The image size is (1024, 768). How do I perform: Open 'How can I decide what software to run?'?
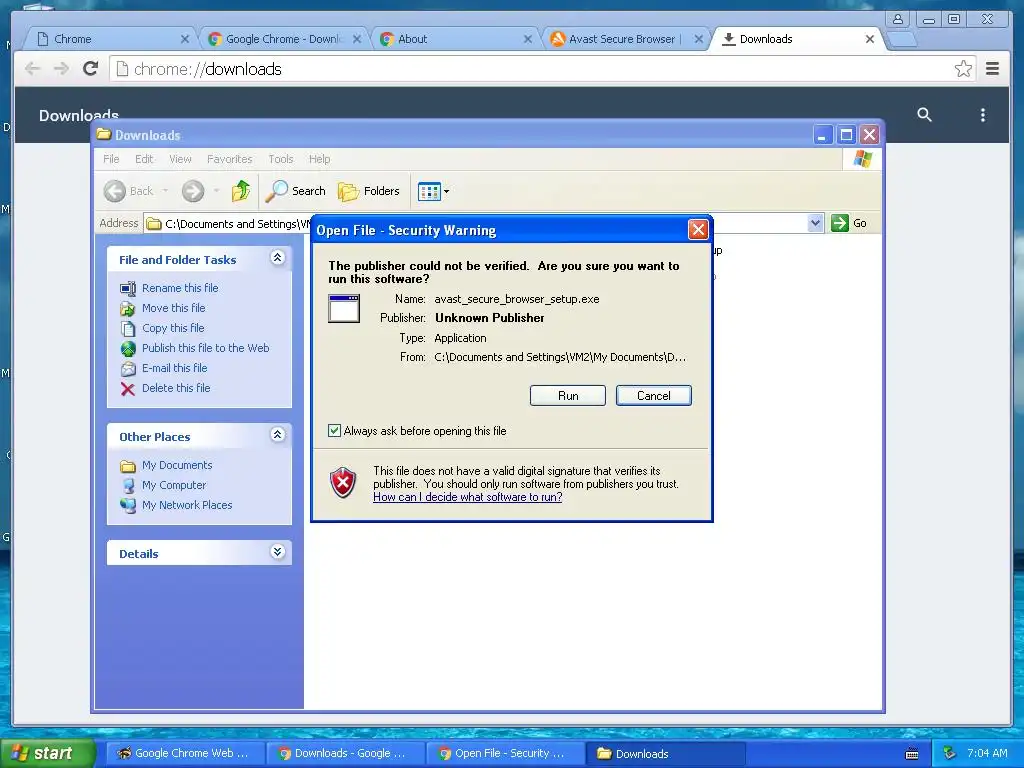point(468,497)
